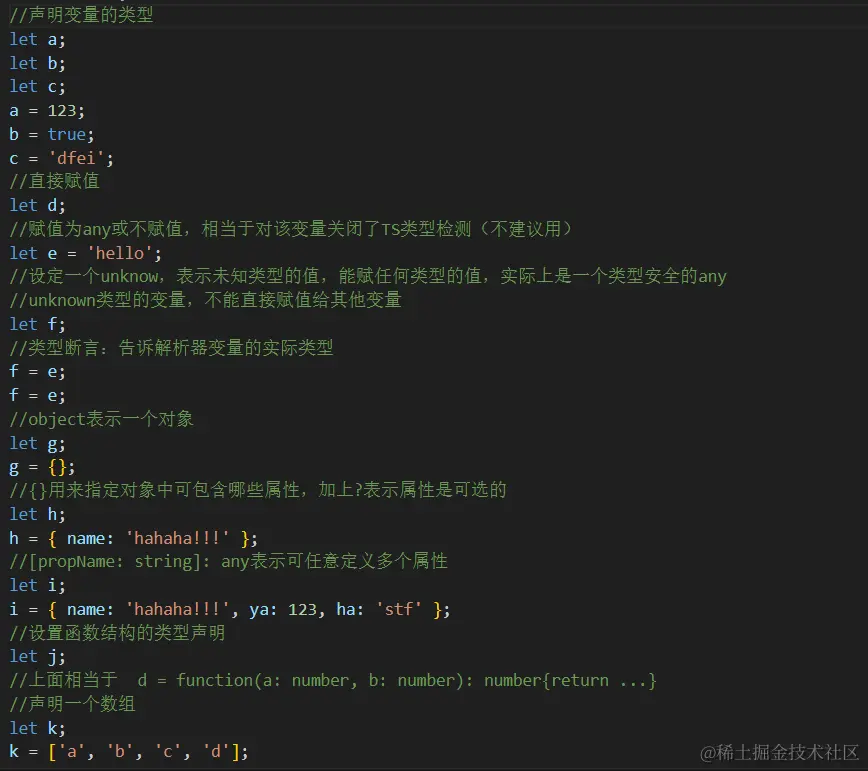
Task: Click the line 'let j;'
Action: (x=37, y=656)
